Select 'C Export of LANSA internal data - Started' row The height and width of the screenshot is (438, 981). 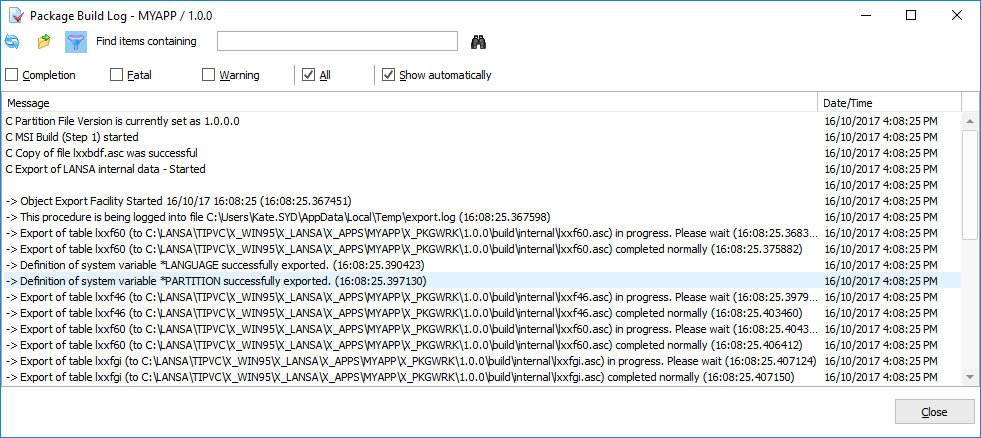tap(482, 169)
